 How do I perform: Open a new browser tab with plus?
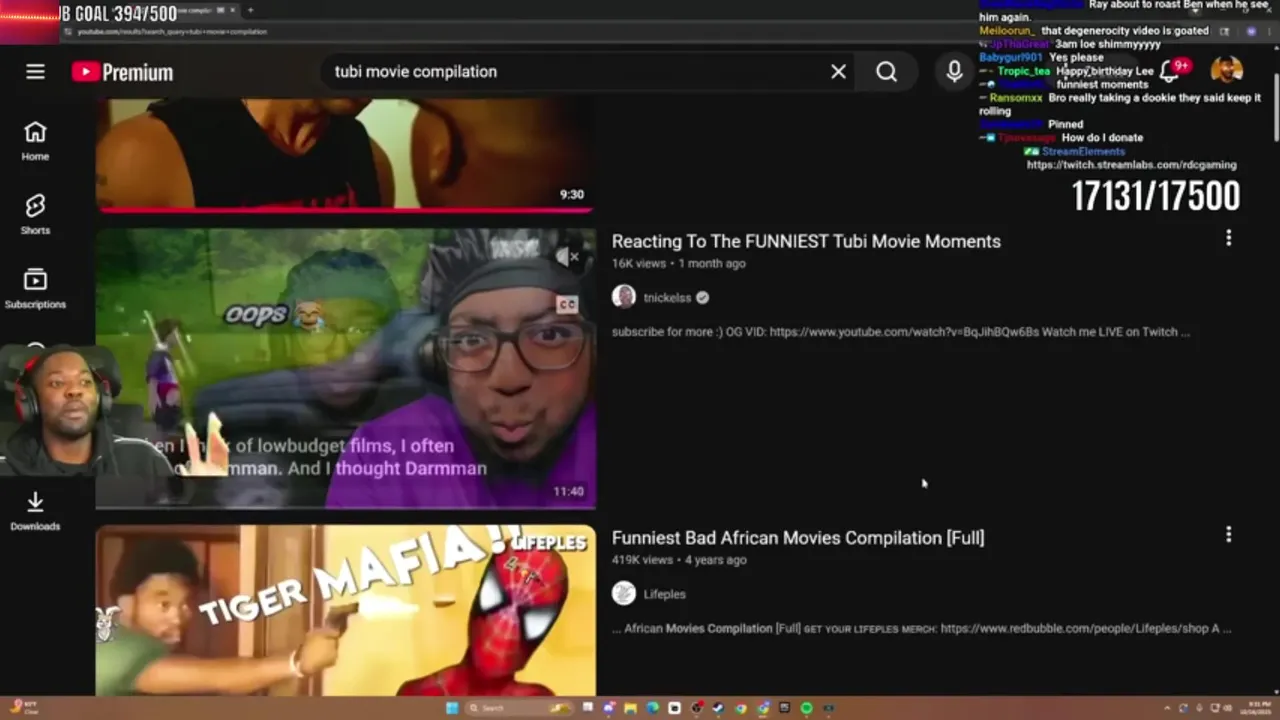[250, 10]
